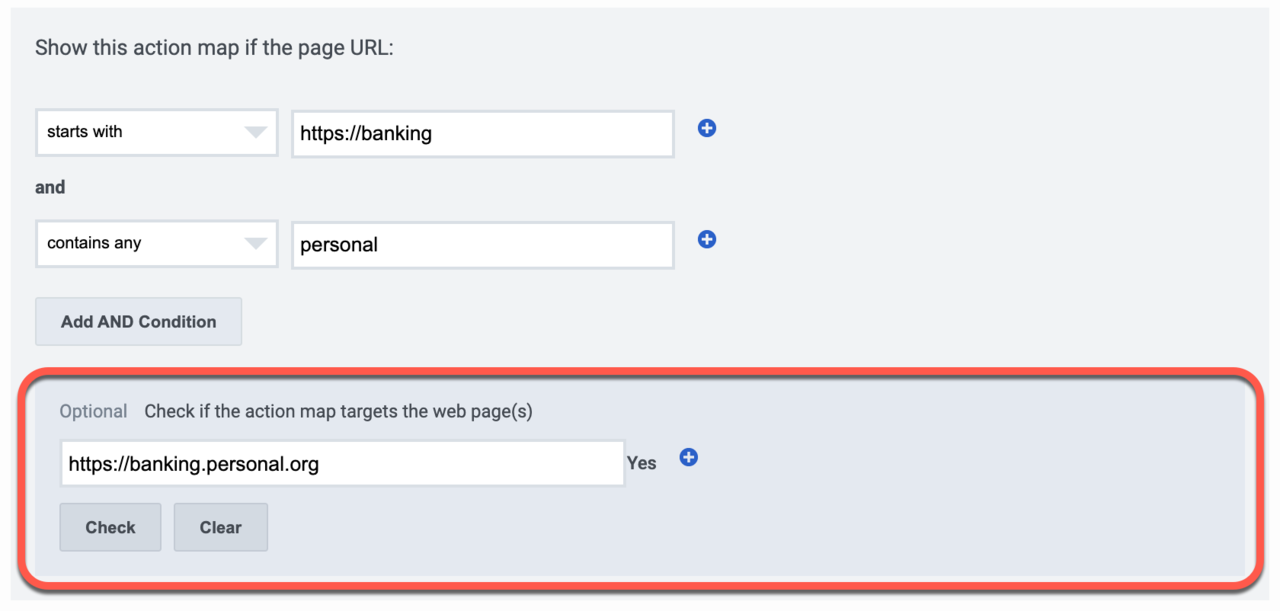Click the 'banking' text inside first value field
Screen dimensions: 1280x611
pos(395,133)
